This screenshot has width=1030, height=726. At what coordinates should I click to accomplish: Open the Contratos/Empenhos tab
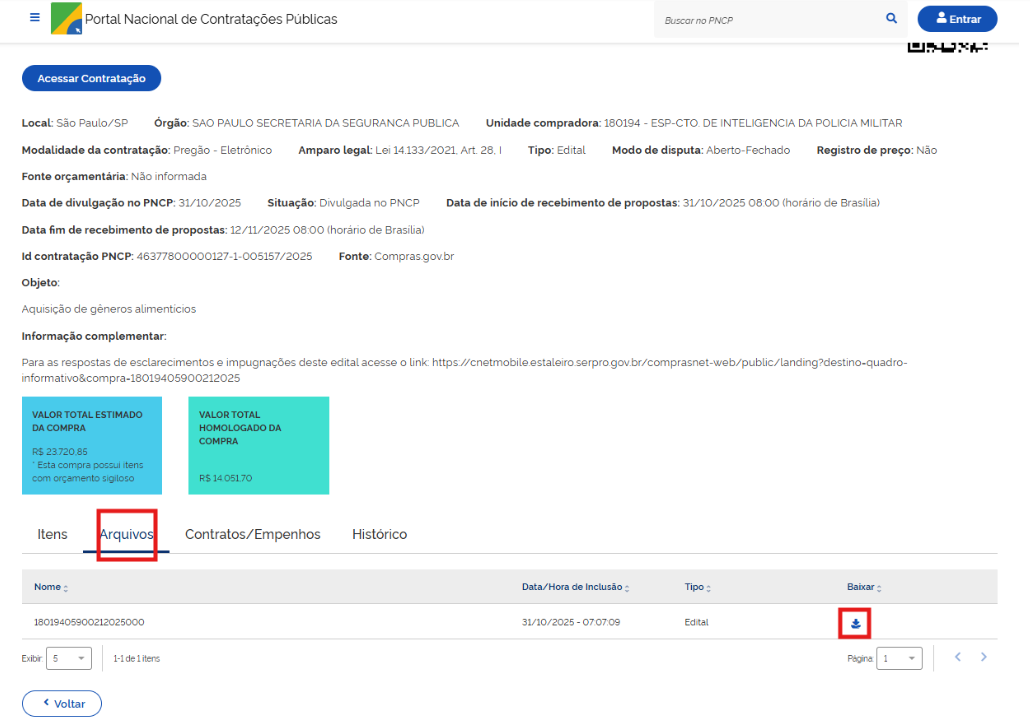tap(252, 534)
